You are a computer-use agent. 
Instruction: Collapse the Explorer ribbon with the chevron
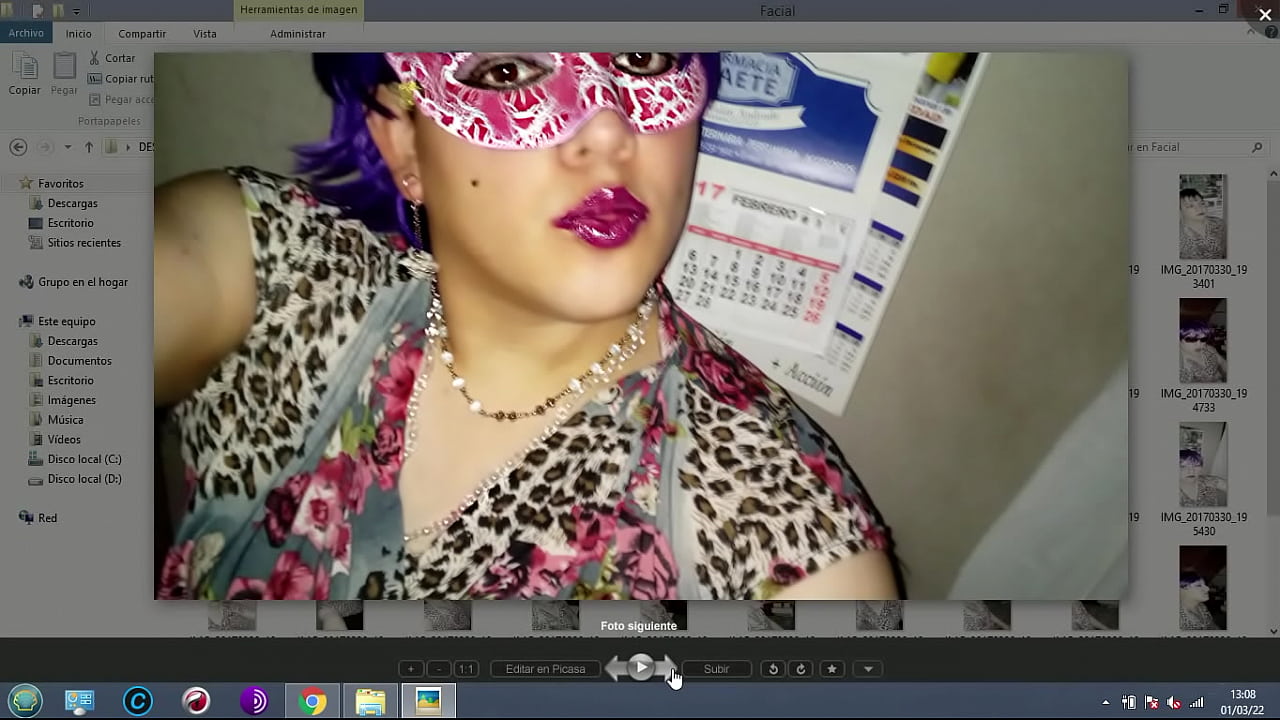(x=1252, y=32)
